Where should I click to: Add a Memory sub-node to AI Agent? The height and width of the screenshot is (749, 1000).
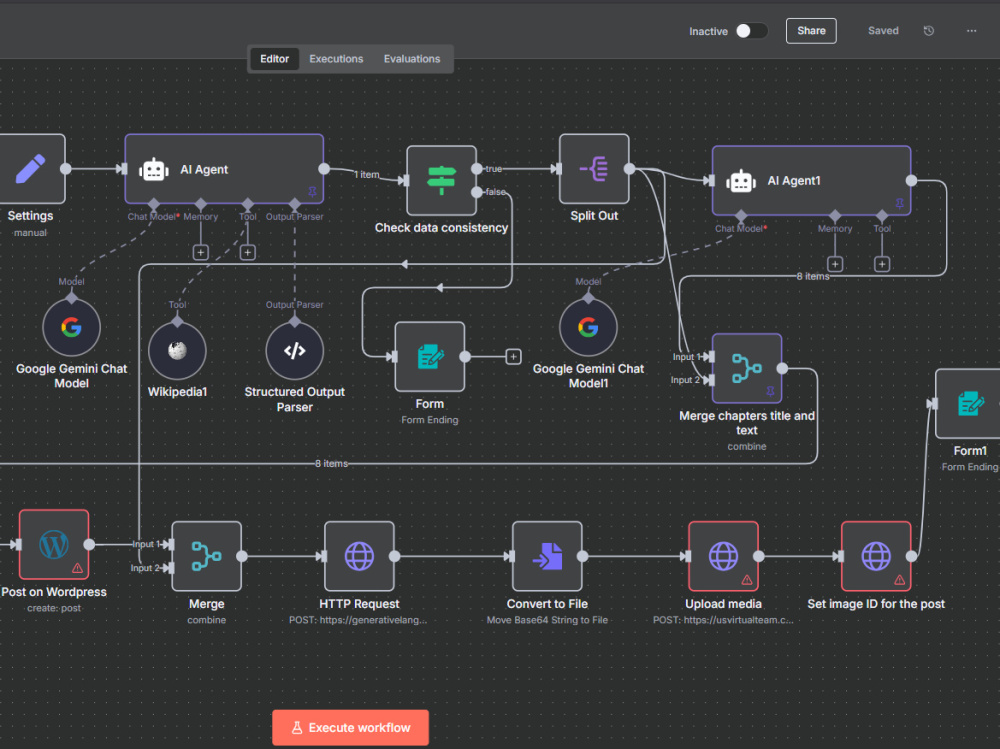click(201, 253)
